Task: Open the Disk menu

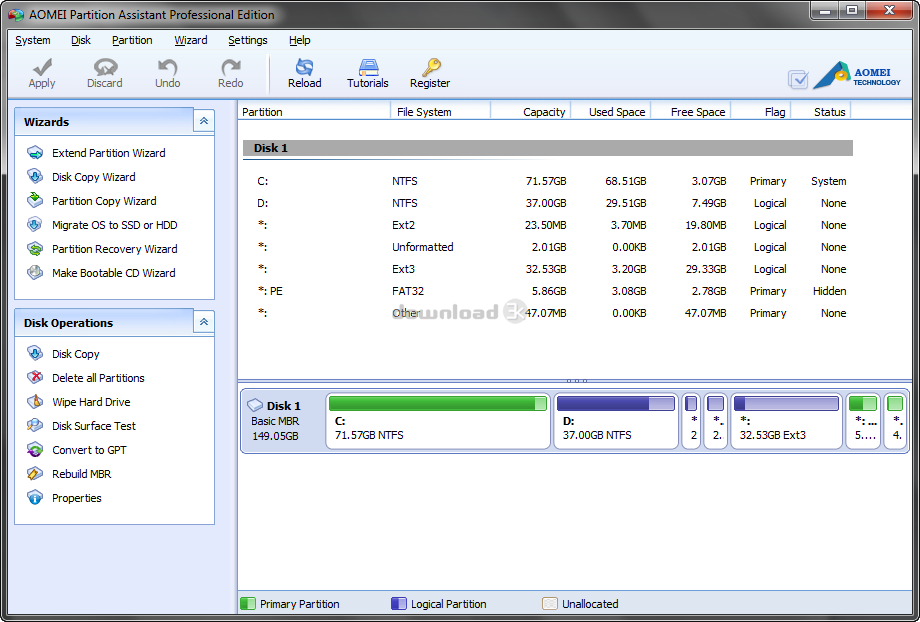Action: [81, 40]
